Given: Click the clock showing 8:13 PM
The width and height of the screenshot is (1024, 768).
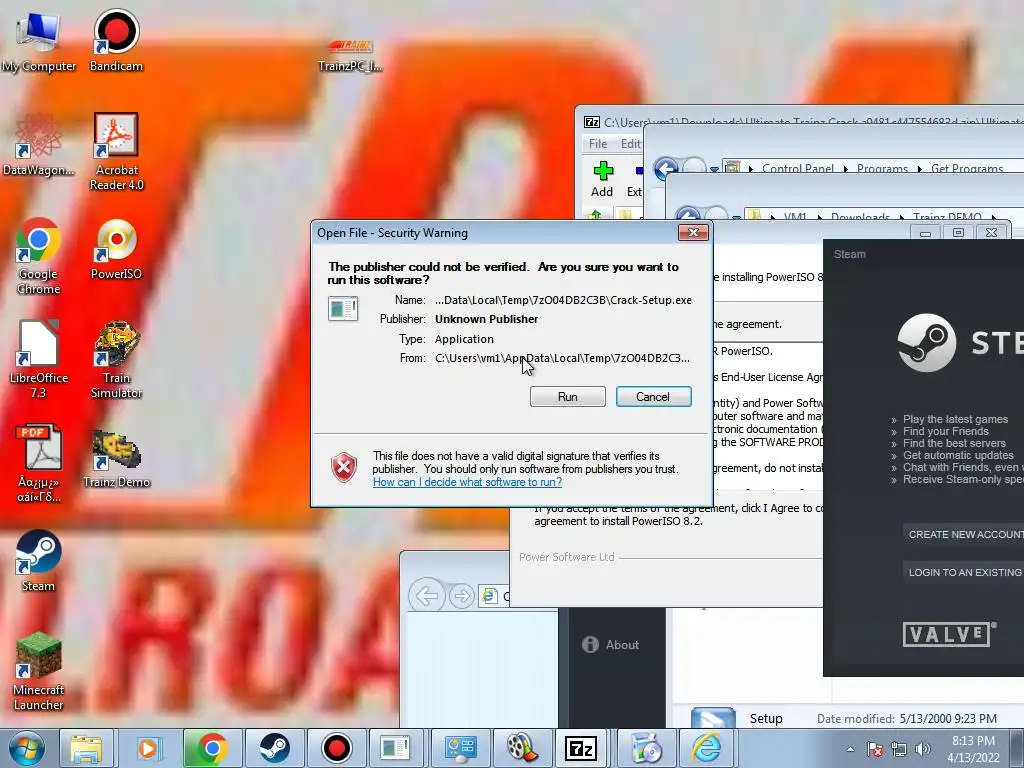Looking at the screenshot, I should click(973, 749).
